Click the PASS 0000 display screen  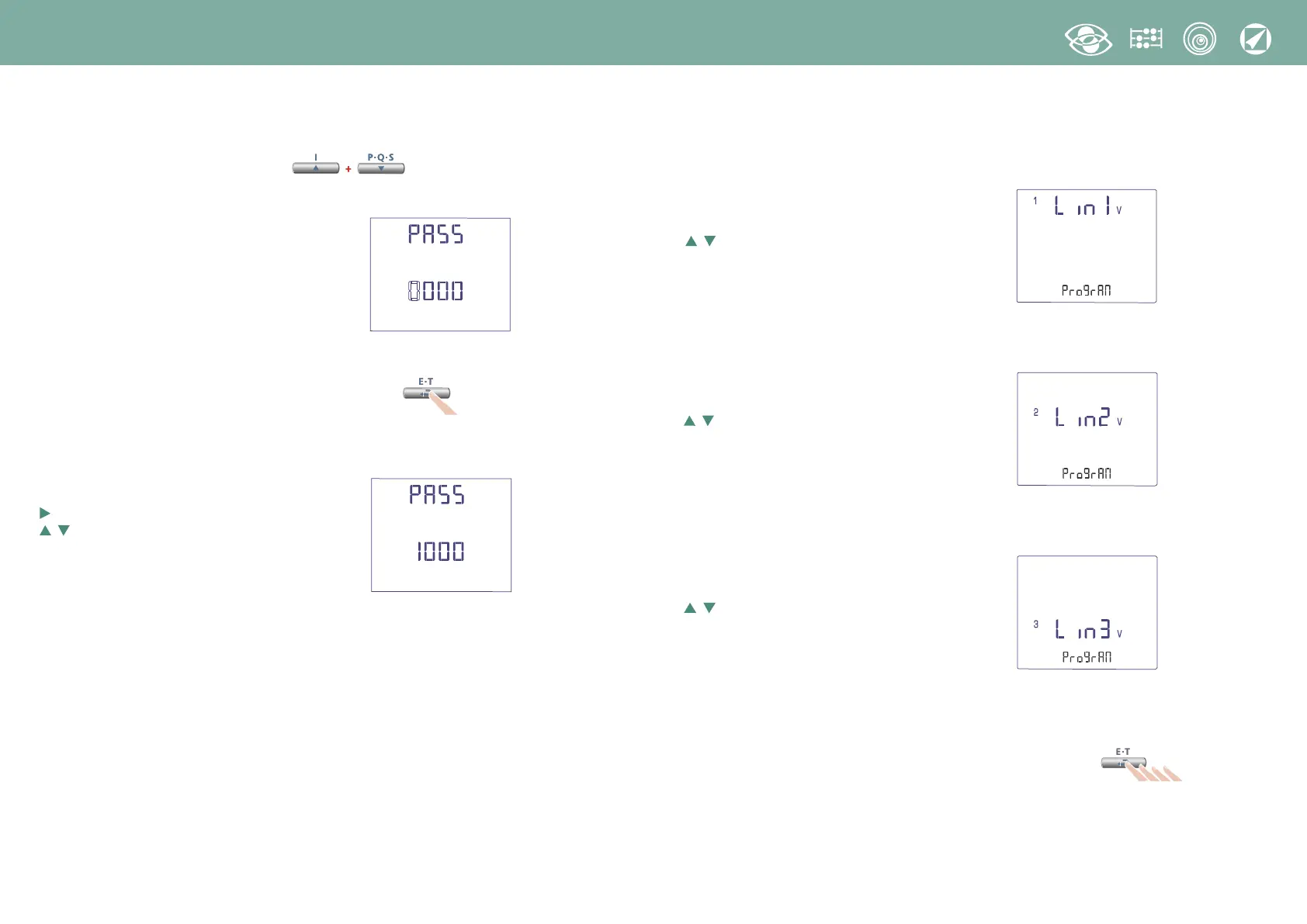coord(440,275)
